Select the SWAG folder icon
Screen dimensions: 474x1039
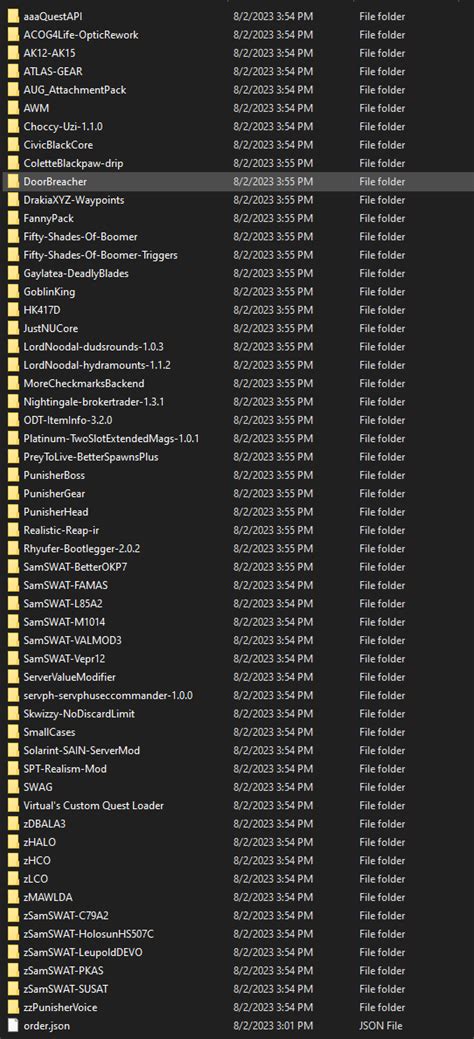coord(13,787)
